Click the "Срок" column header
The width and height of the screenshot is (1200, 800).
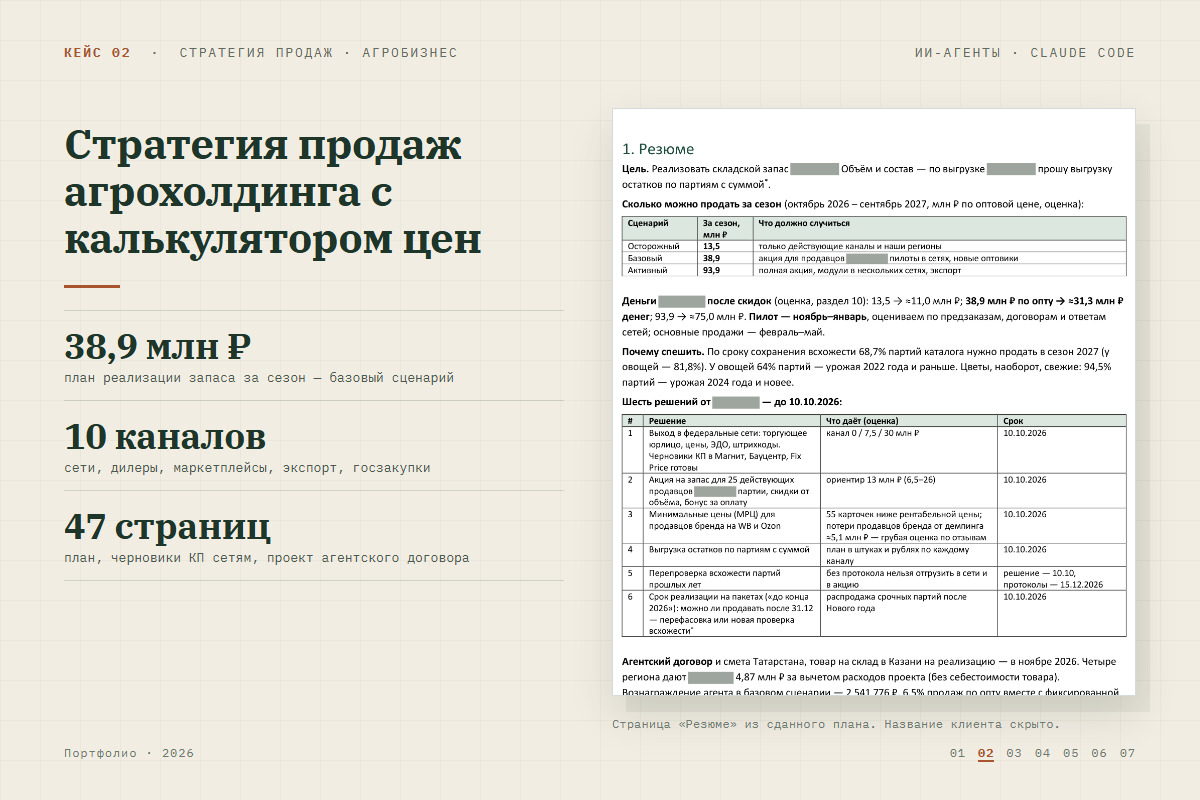(1061, 421)
